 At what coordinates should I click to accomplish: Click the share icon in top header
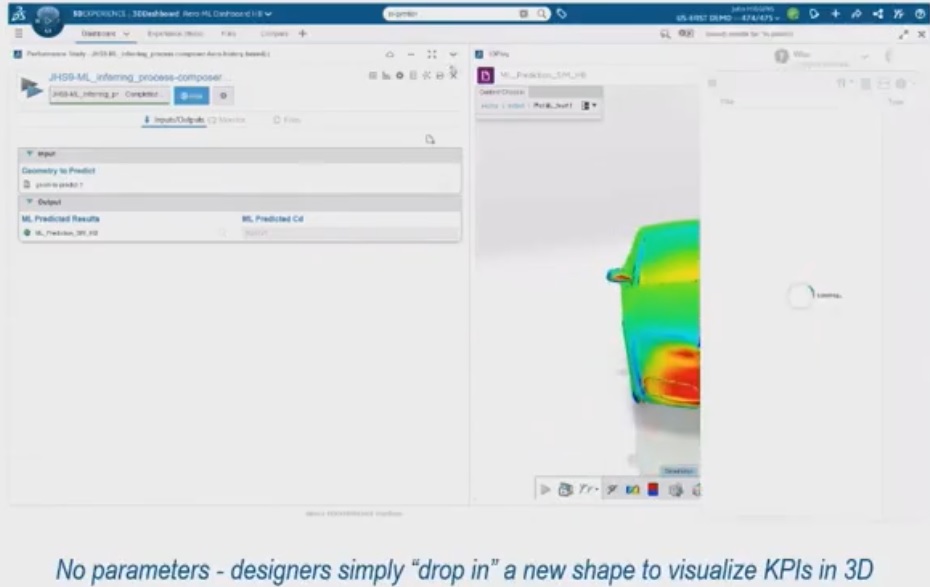(877, 14)
